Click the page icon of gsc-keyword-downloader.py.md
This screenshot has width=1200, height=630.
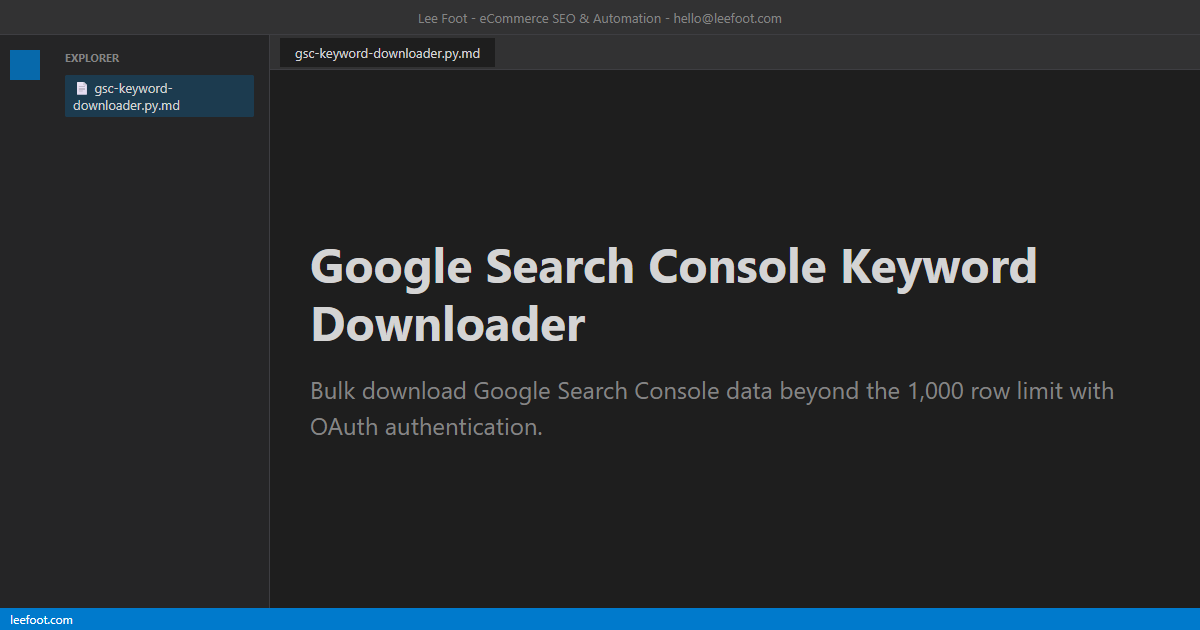pyautogui.click(x=80, y=88)
